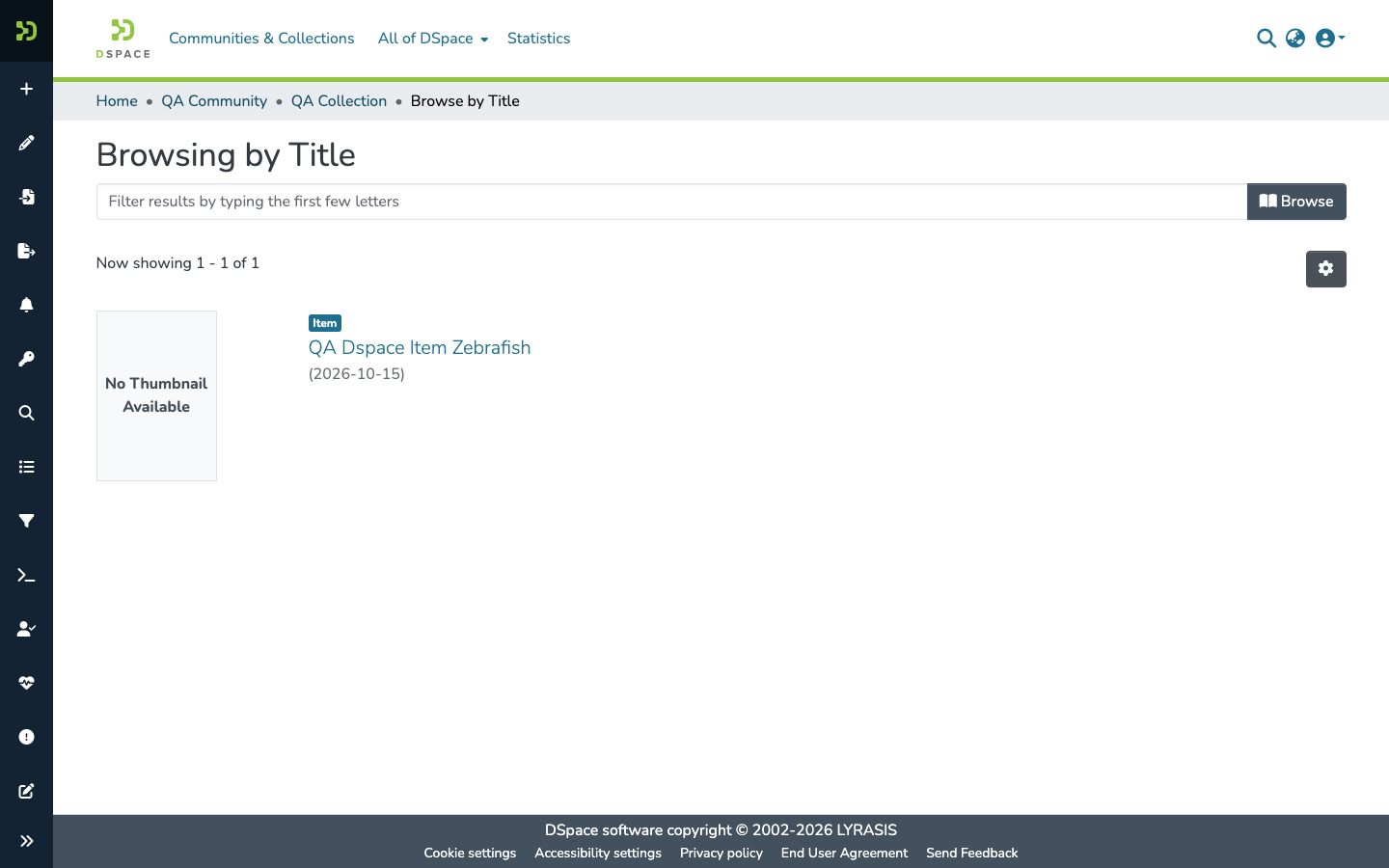Open the Curation Task filter icon
The height and width of the screenshot is (868, 1389).
click(26, 521)
